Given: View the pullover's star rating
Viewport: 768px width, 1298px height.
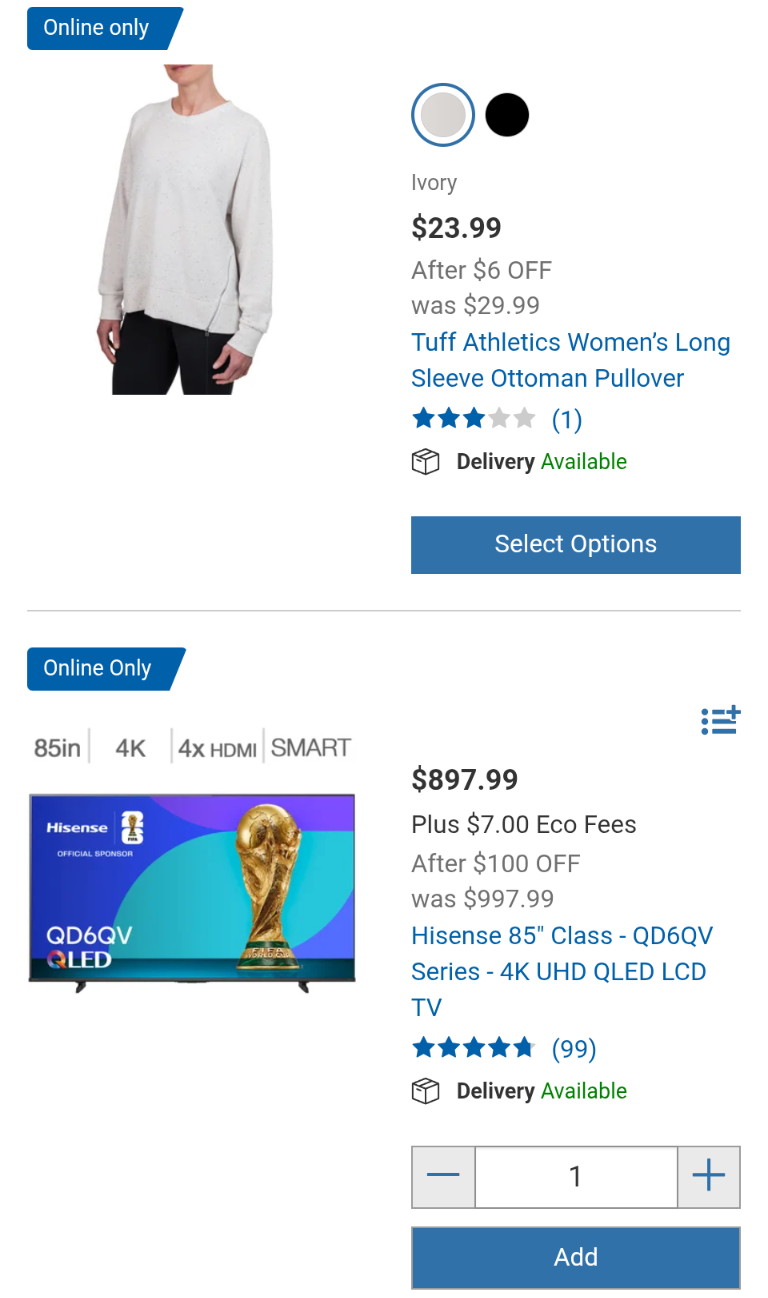Looking at the screenshot, I should point(473,418).
